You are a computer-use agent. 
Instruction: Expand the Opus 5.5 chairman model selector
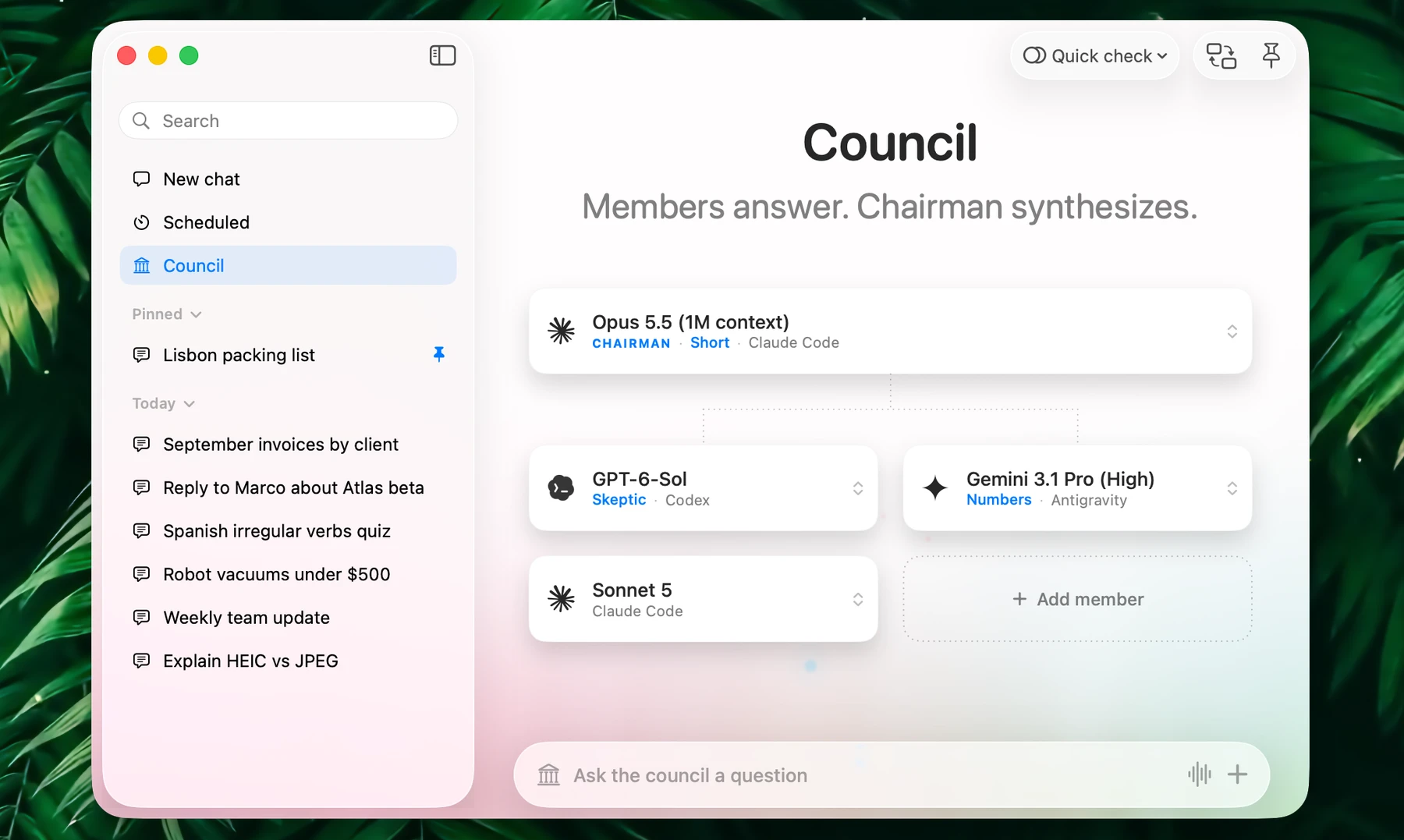click(1232, 331)
